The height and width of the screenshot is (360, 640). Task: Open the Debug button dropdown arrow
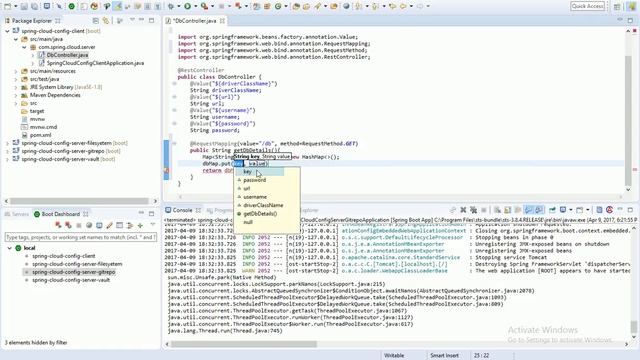tap(178, 6)
